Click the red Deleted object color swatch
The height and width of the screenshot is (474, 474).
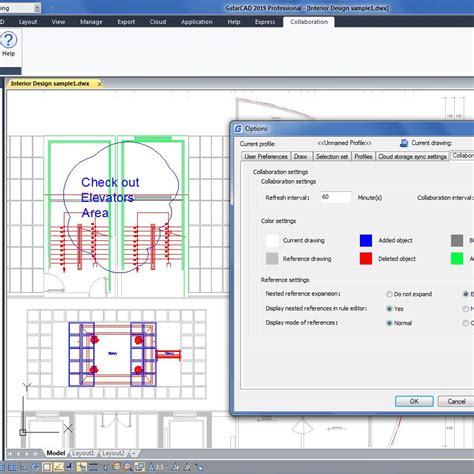pos(366,259)
